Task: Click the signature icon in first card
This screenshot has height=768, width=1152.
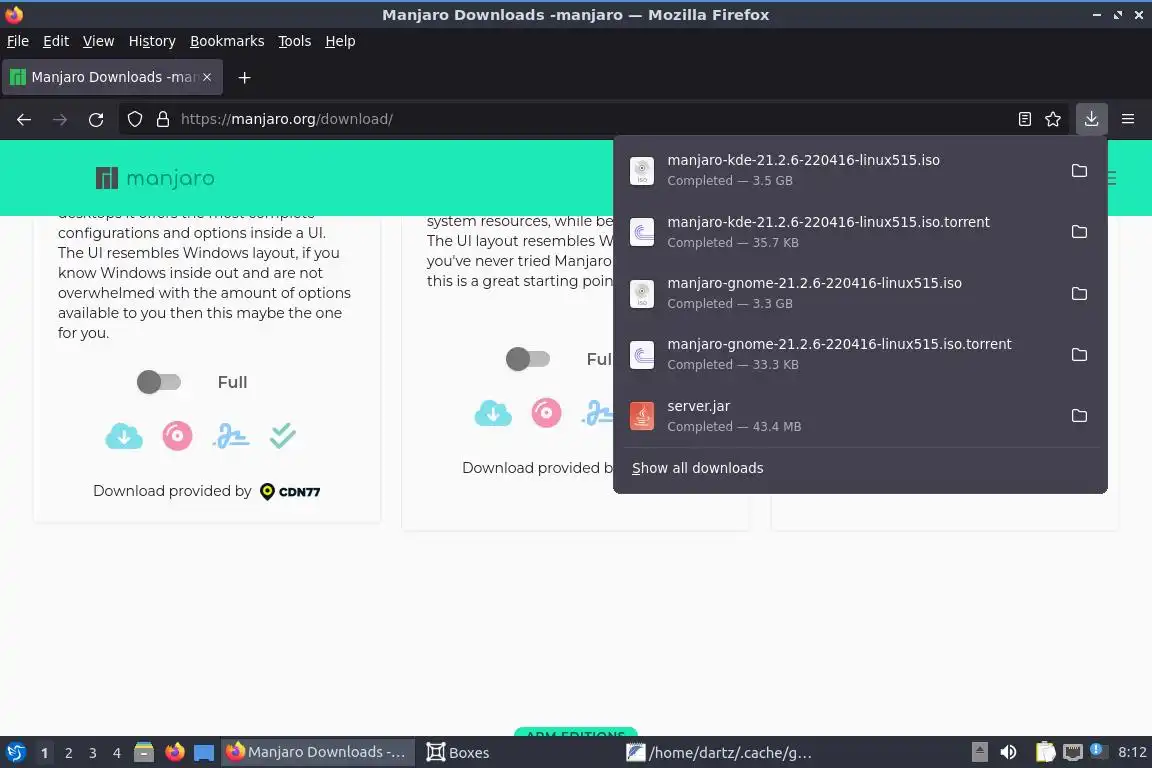Action: click(231, 436)
